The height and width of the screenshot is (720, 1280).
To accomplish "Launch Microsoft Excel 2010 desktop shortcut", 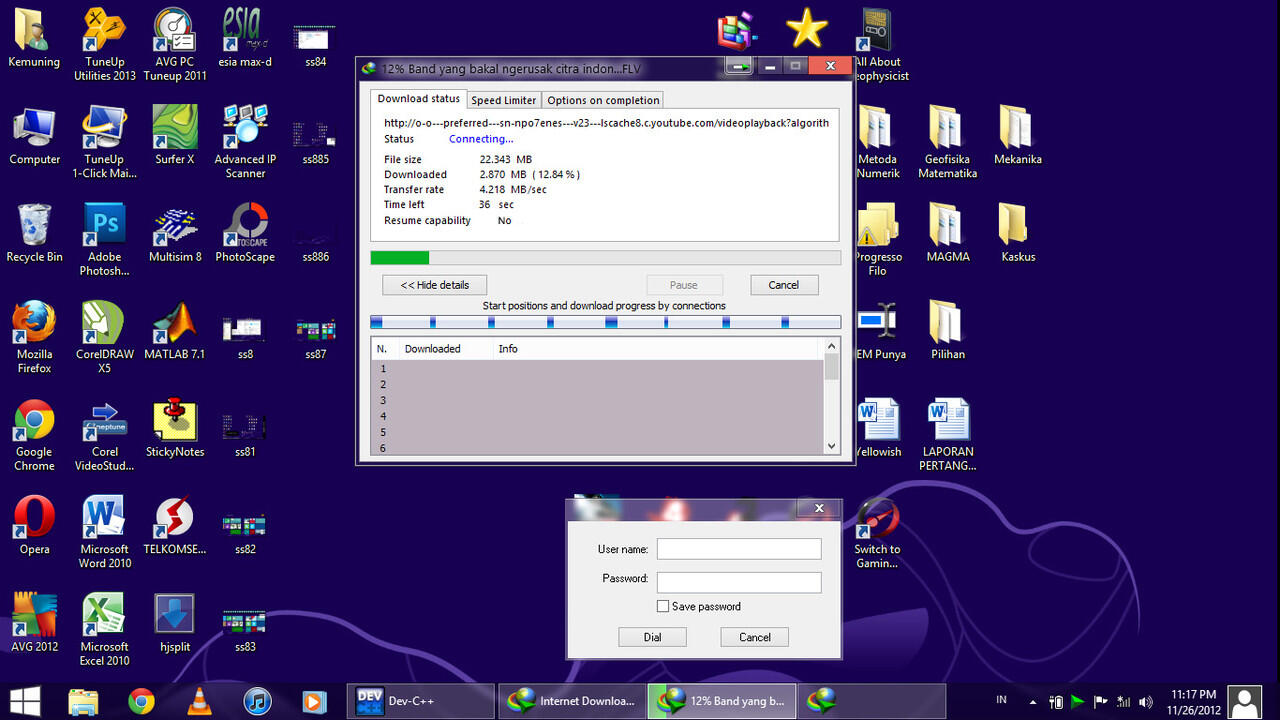I will tap(104, 631).
